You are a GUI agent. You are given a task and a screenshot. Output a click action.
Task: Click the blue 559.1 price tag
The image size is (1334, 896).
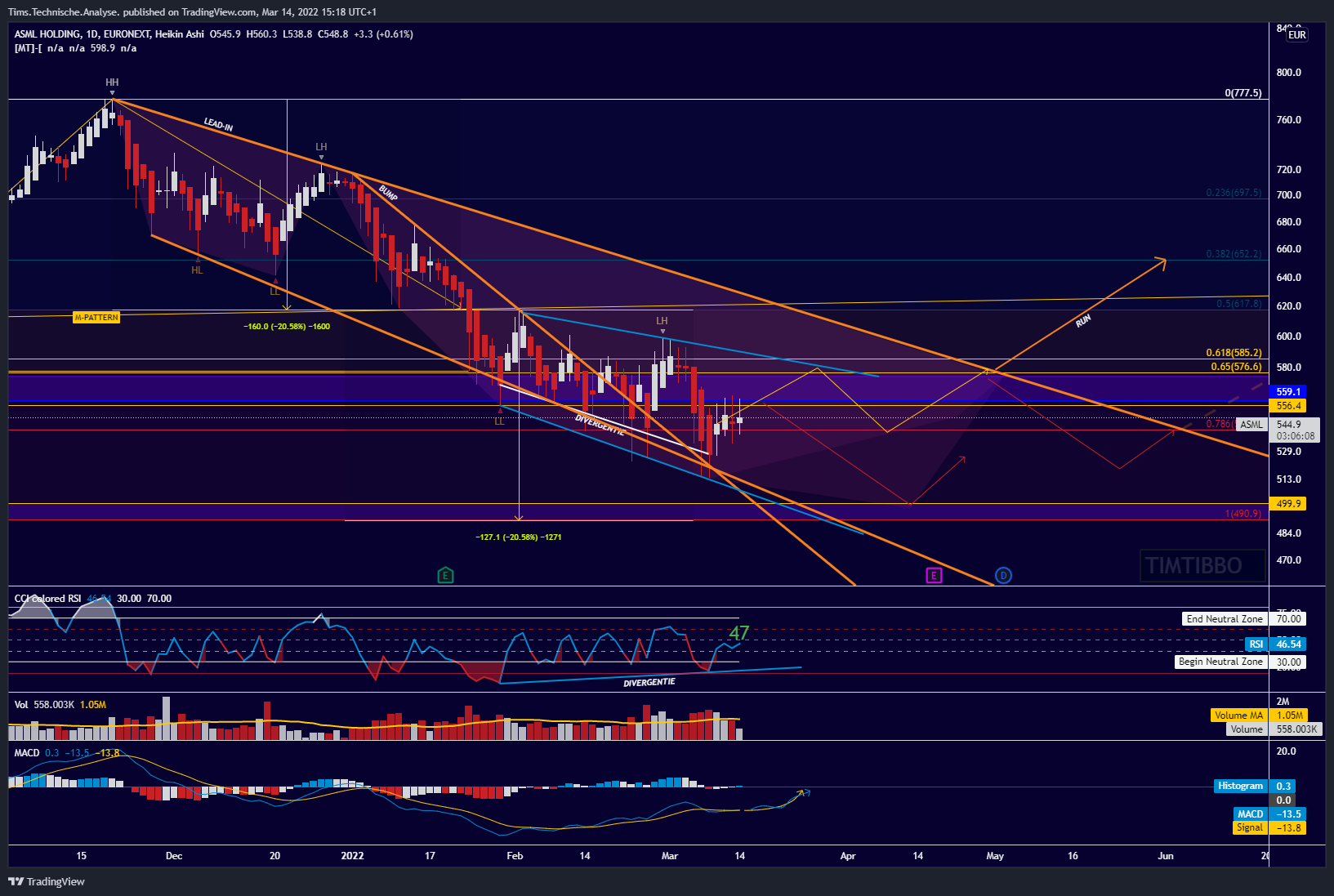pos(1287,392)
